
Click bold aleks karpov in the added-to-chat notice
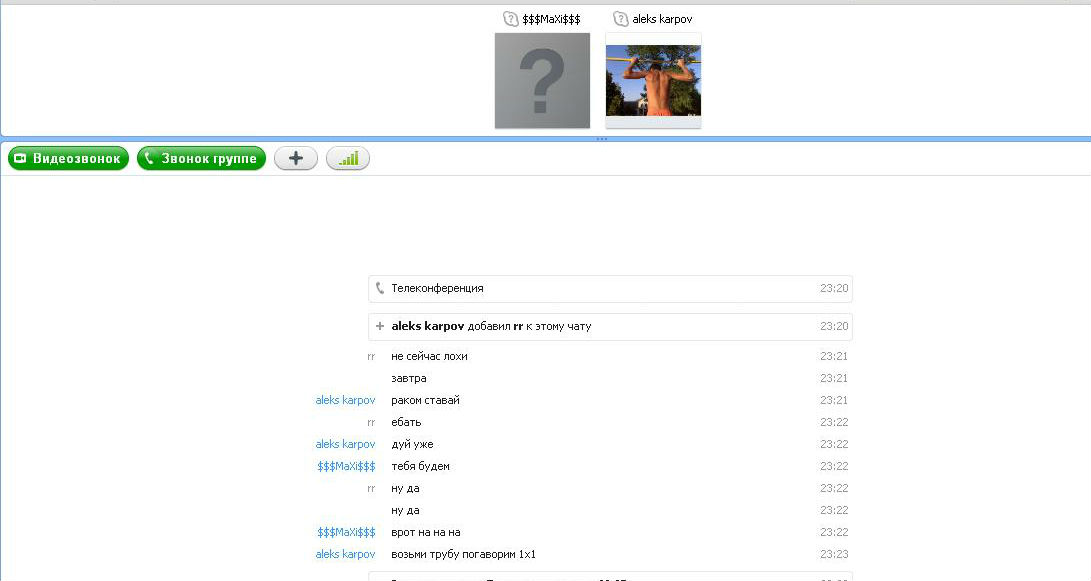click(x=427, y=326)
